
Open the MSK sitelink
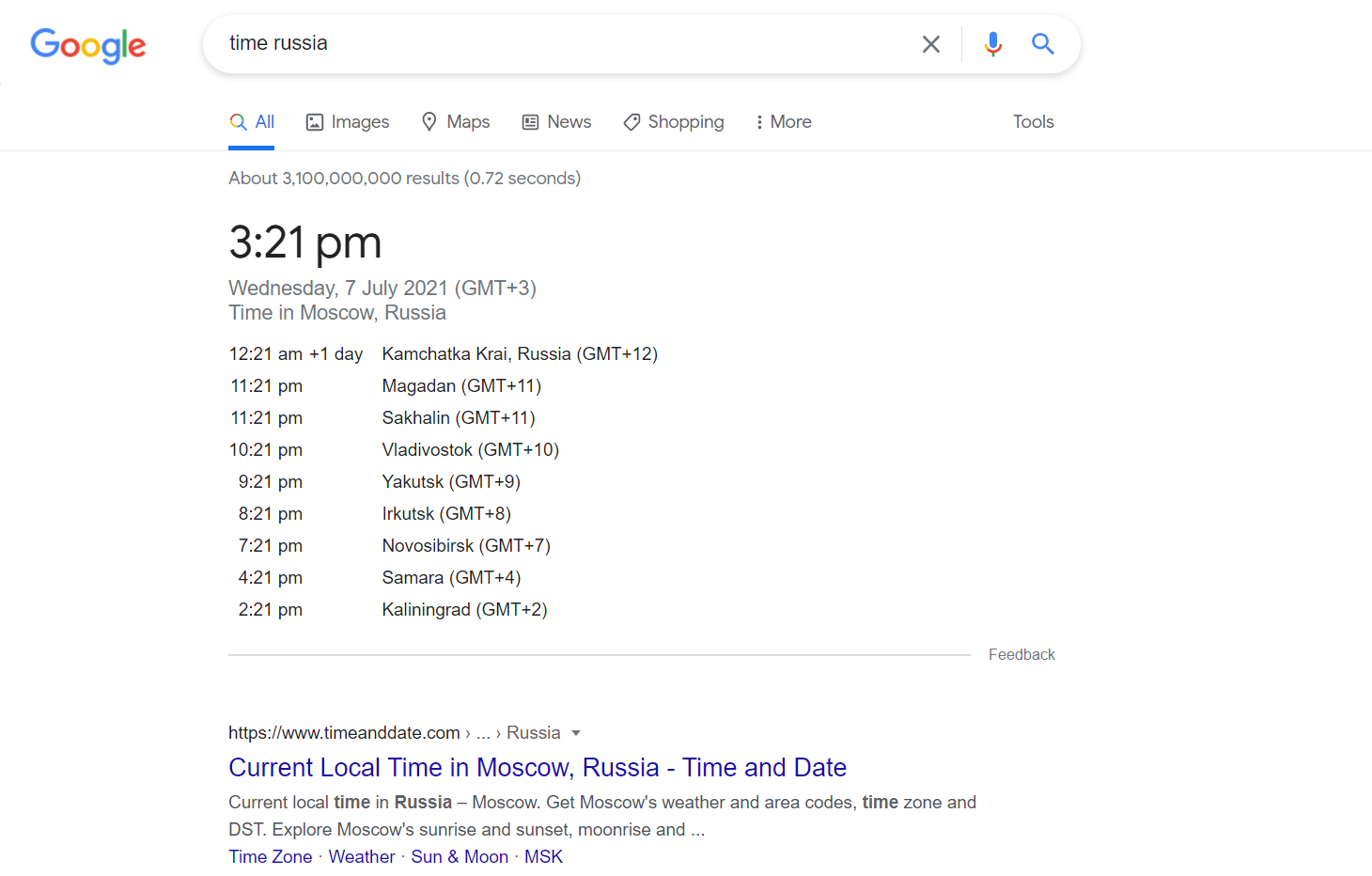pyautogui.click(x=543, y=857)
